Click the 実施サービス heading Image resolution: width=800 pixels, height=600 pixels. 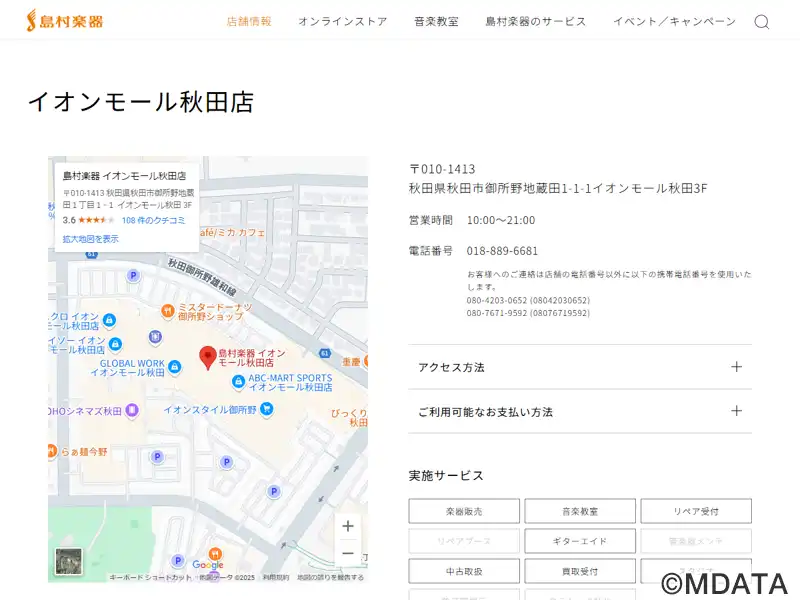[446, 476]
